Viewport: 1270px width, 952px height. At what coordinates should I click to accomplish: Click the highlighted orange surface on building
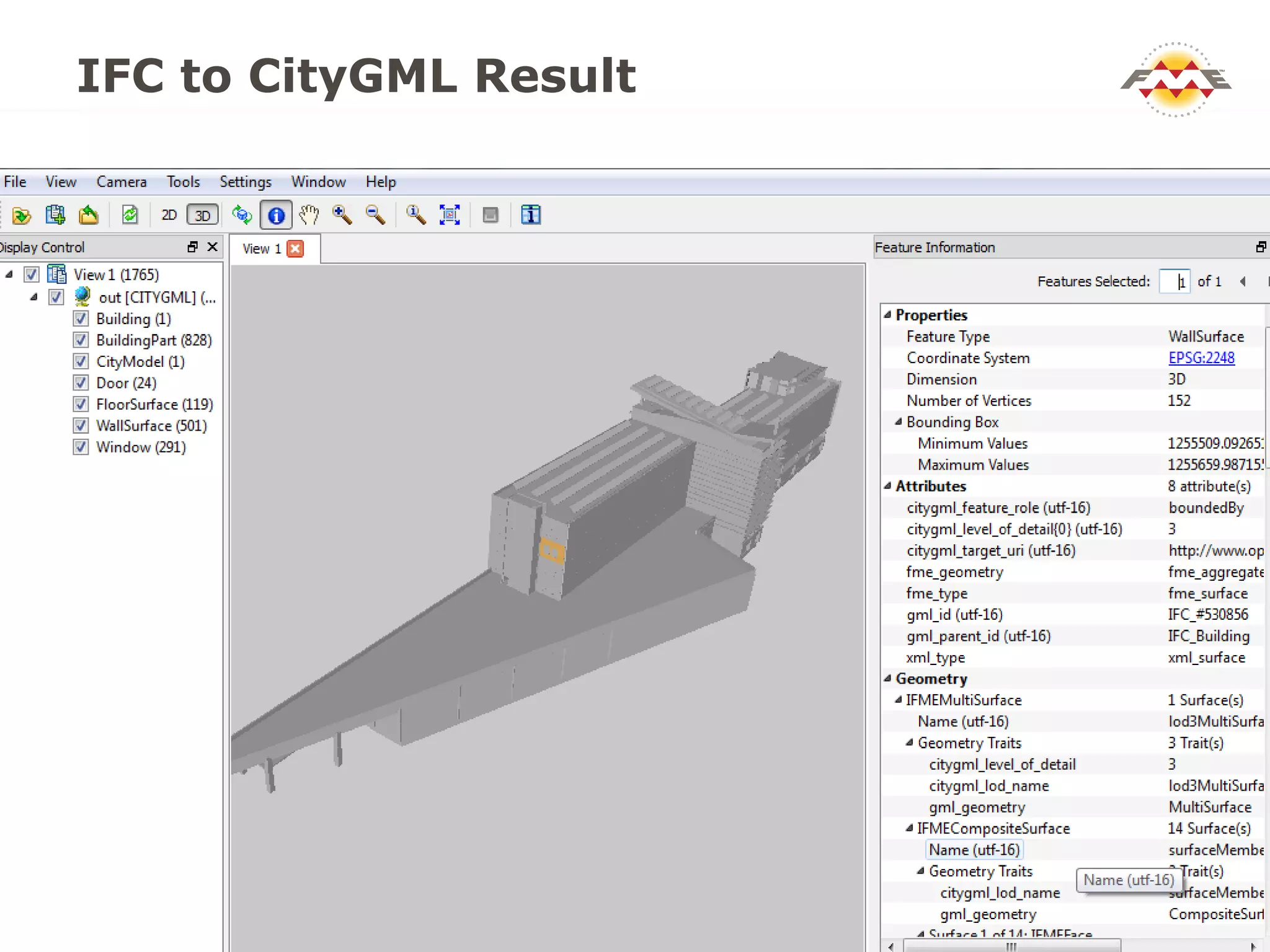point(551,550)
